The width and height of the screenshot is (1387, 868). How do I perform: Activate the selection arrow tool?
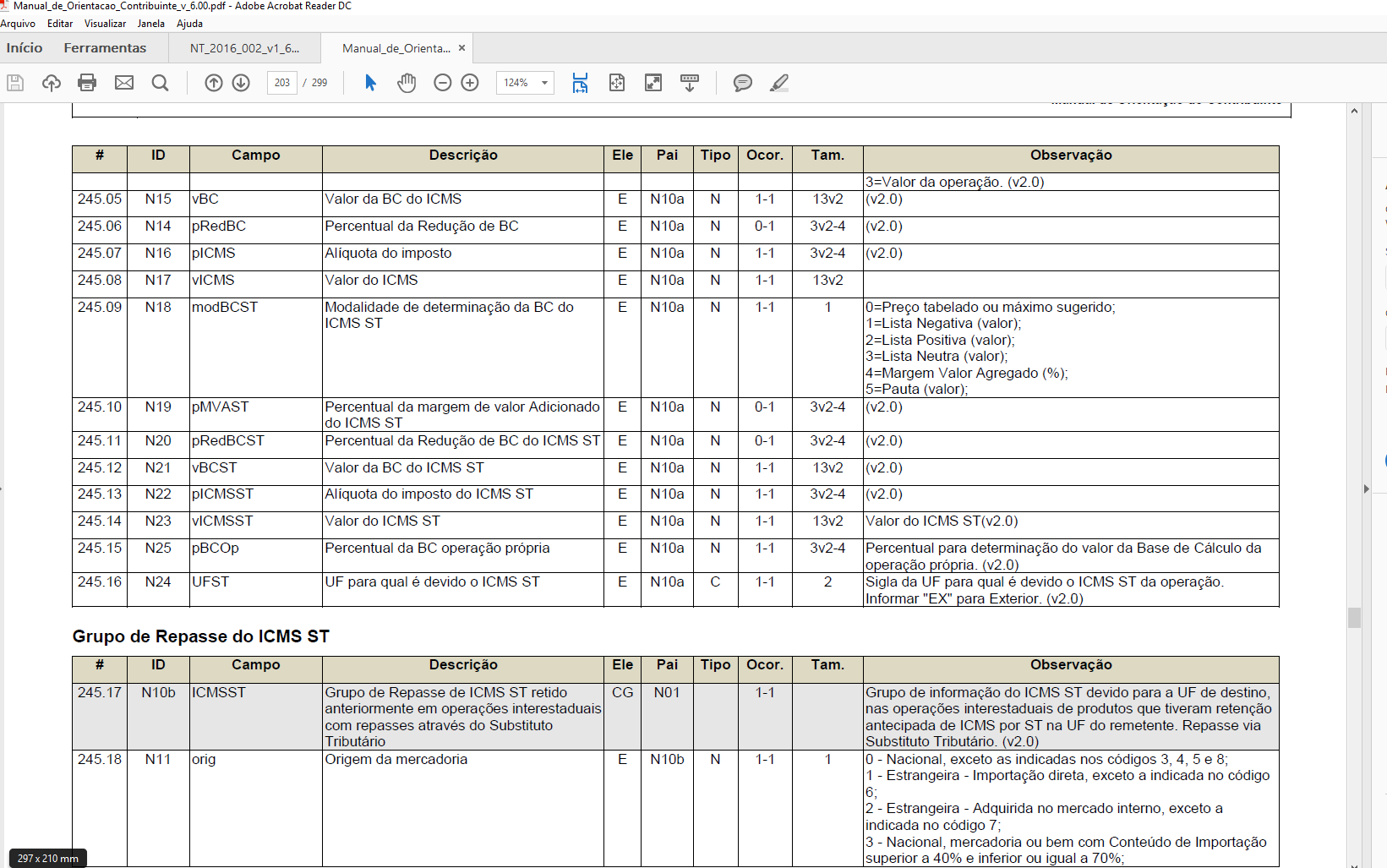point(370,83)
